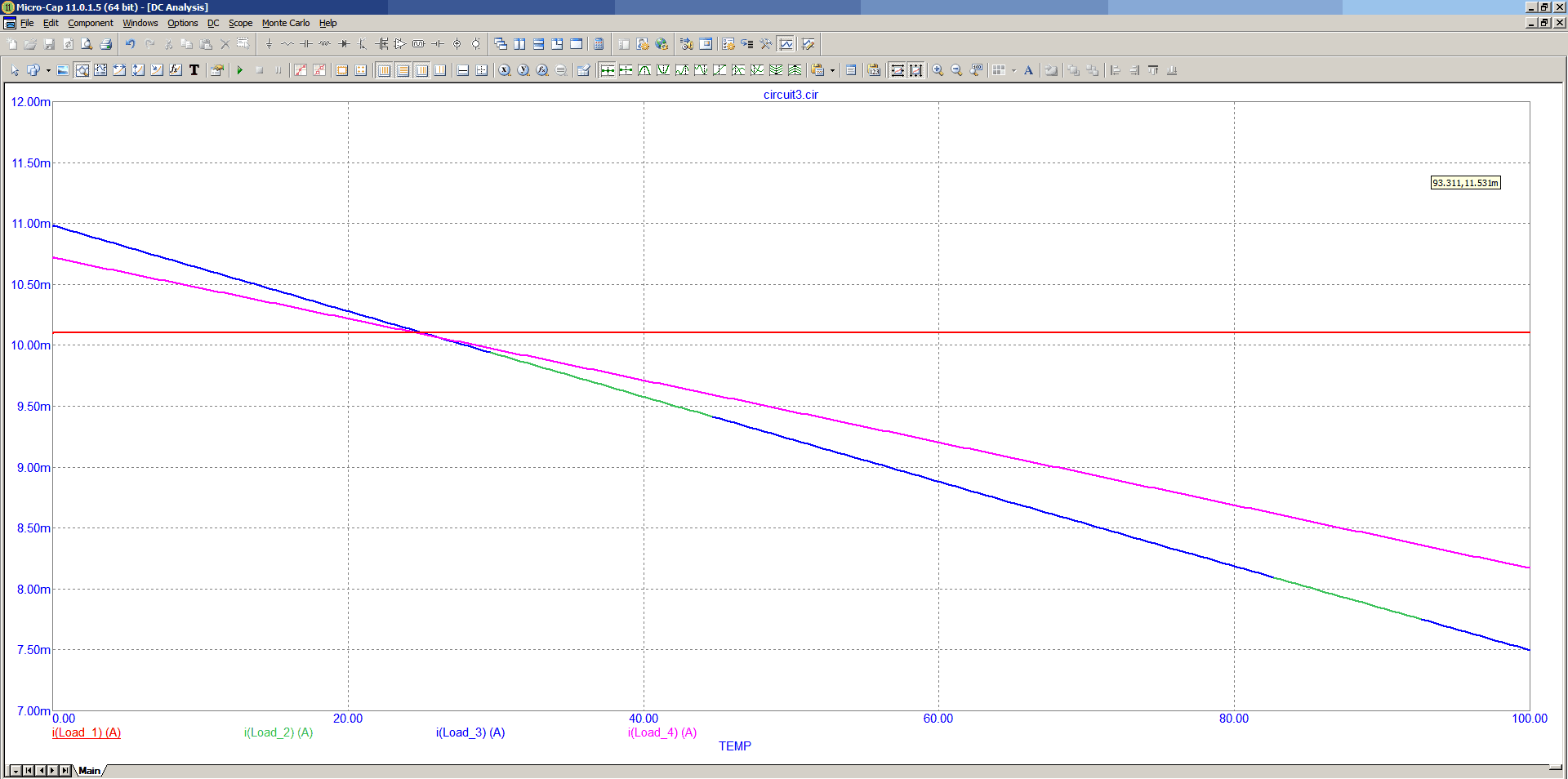This screenshot has width=1568, height=779.
Task: Click the font letter A icon
Action: click(x=1028, y=70)
